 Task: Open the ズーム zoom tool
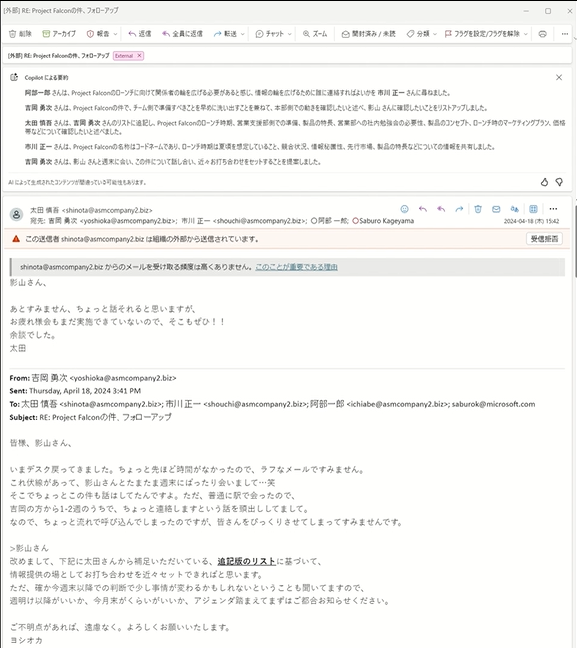click(315, 34)
